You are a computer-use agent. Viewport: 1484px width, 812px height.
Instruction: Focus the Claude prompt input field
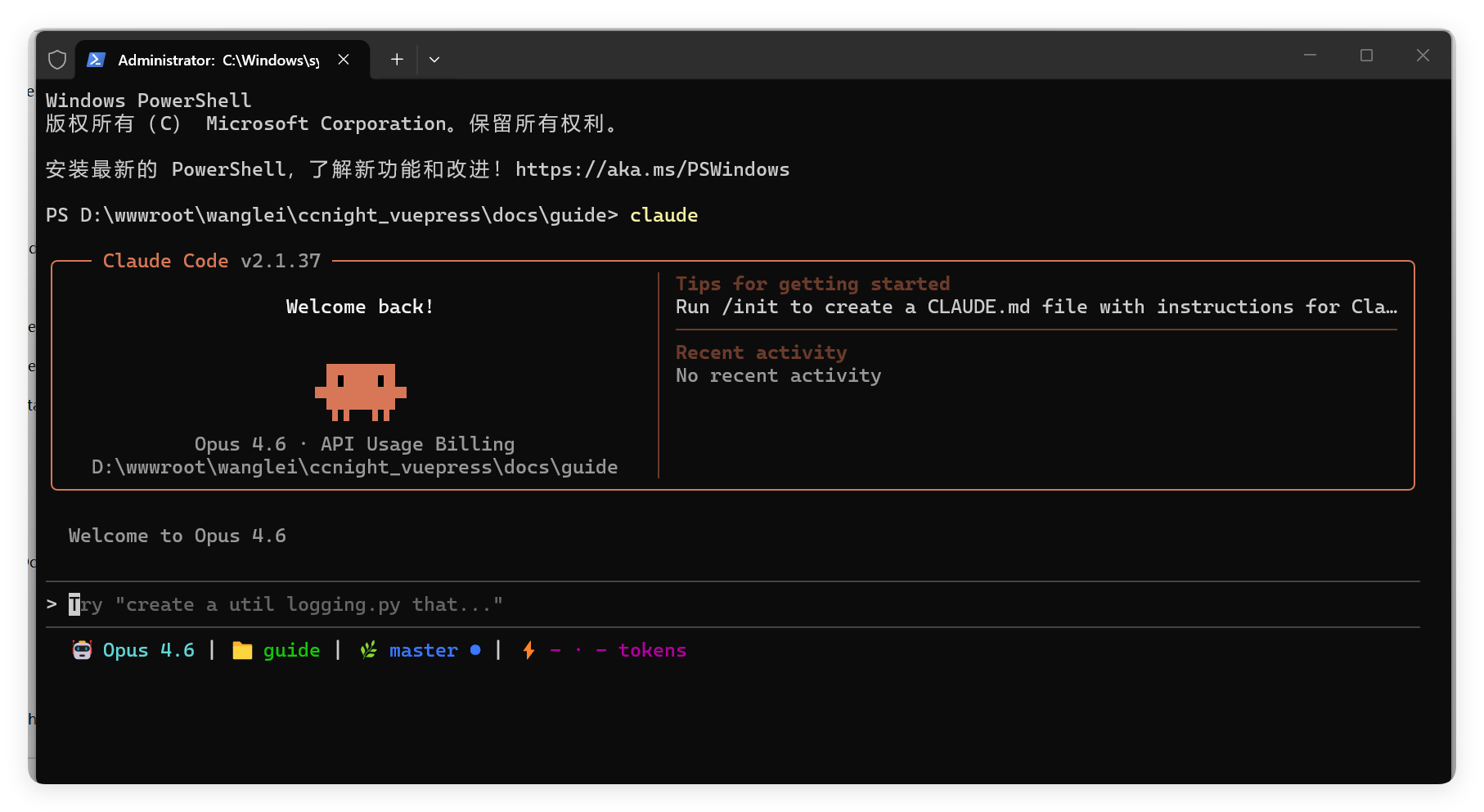tap(733, 604)
